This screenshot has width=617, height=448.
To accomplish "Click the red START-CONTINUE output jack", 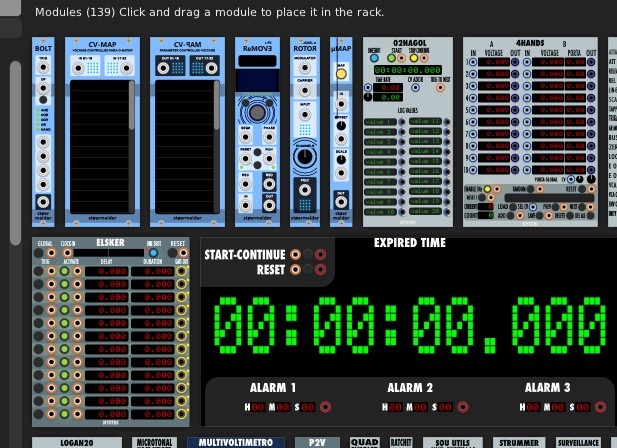I will 320,254.
